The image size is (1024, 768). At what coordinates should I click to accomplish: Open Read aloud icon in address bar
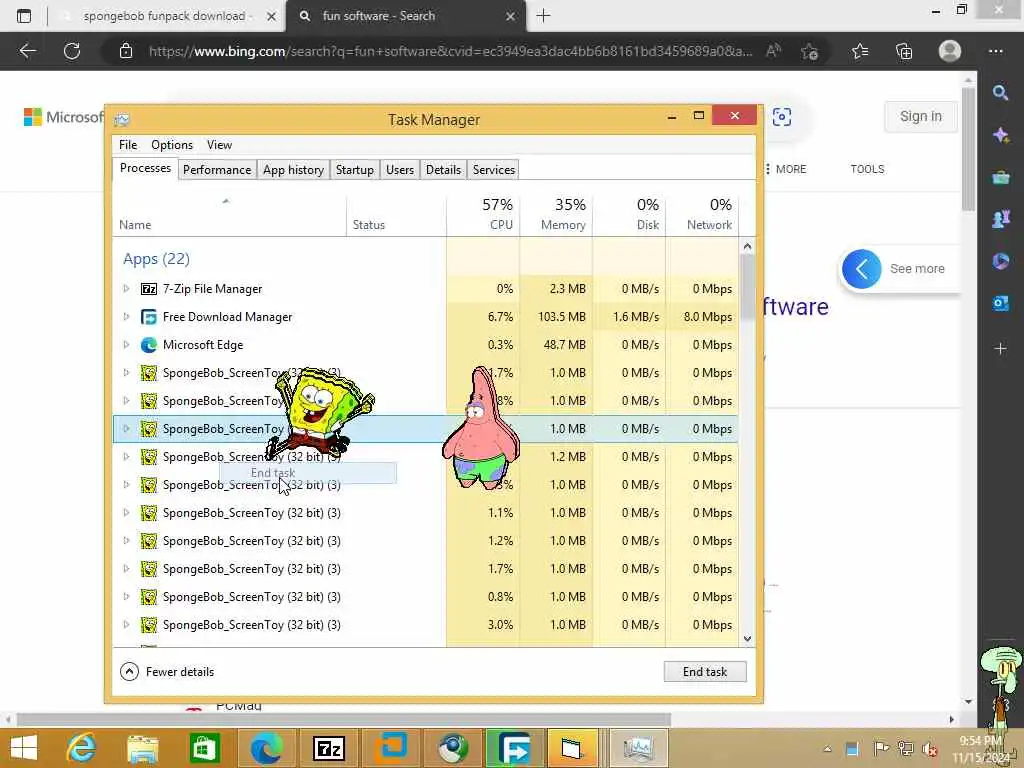(774, 51)
